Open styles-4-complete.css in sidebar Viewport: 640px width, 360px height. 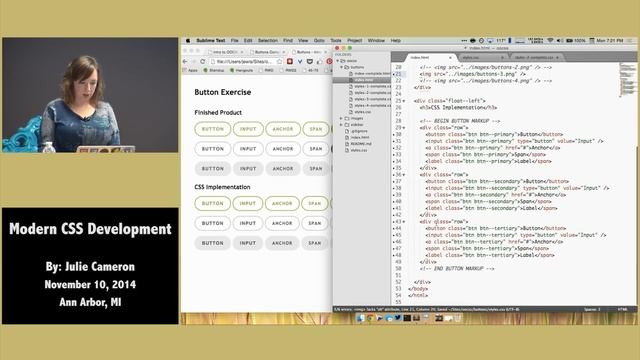tap(369, 105)
